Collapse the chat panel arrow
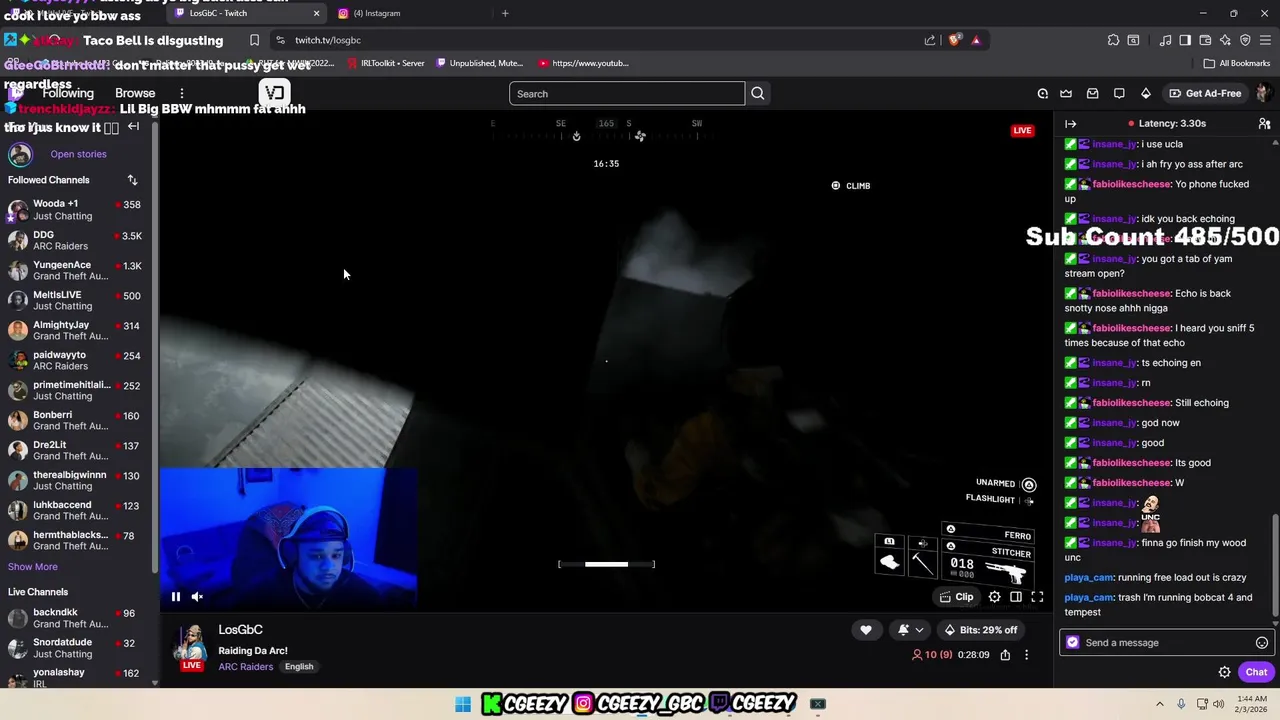This screenshot has width=1280, height=720. point(1070,123)
